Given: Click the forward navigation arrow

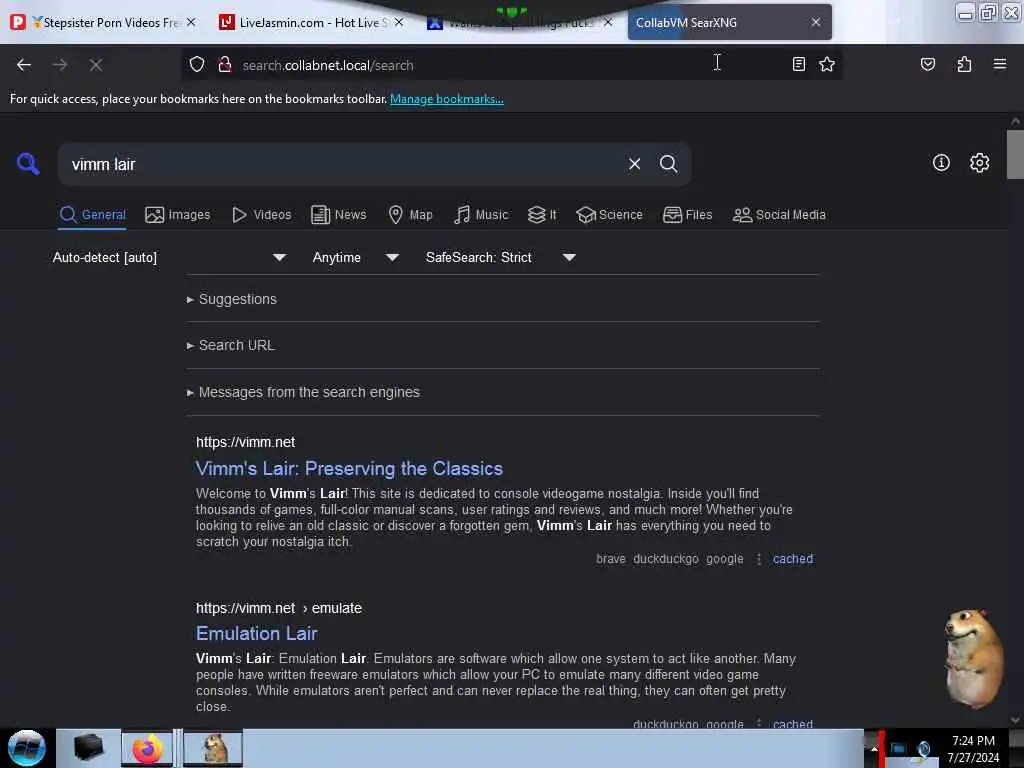Looking at the screenshot, I should coord(59,65).
